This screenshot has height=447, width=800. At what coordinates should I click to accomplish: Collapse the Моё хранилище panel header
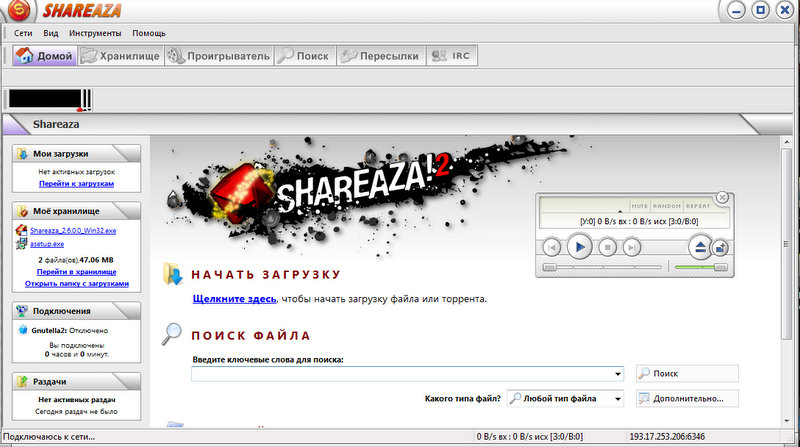77,211
